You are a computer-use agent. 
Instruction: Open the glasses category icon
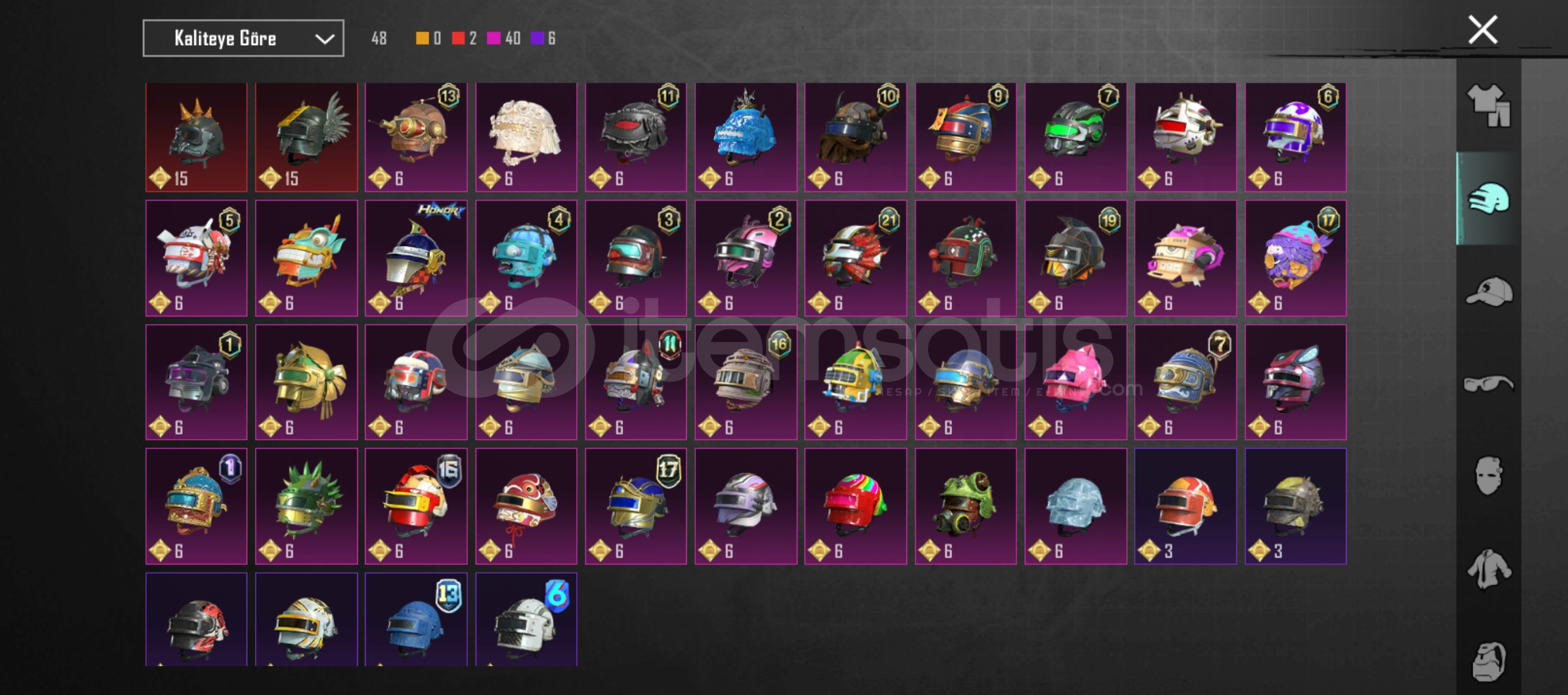coord(1488,384)
